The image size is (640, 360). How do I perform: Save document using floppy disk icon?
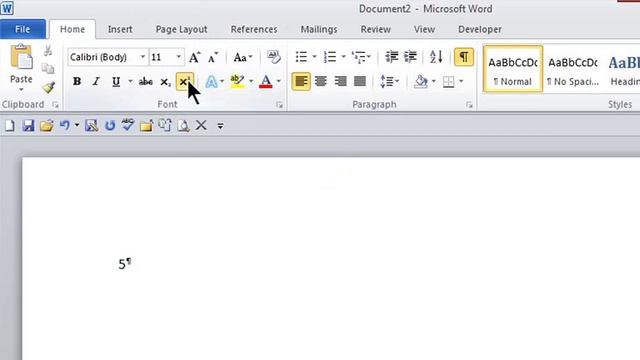click(28, 126)
